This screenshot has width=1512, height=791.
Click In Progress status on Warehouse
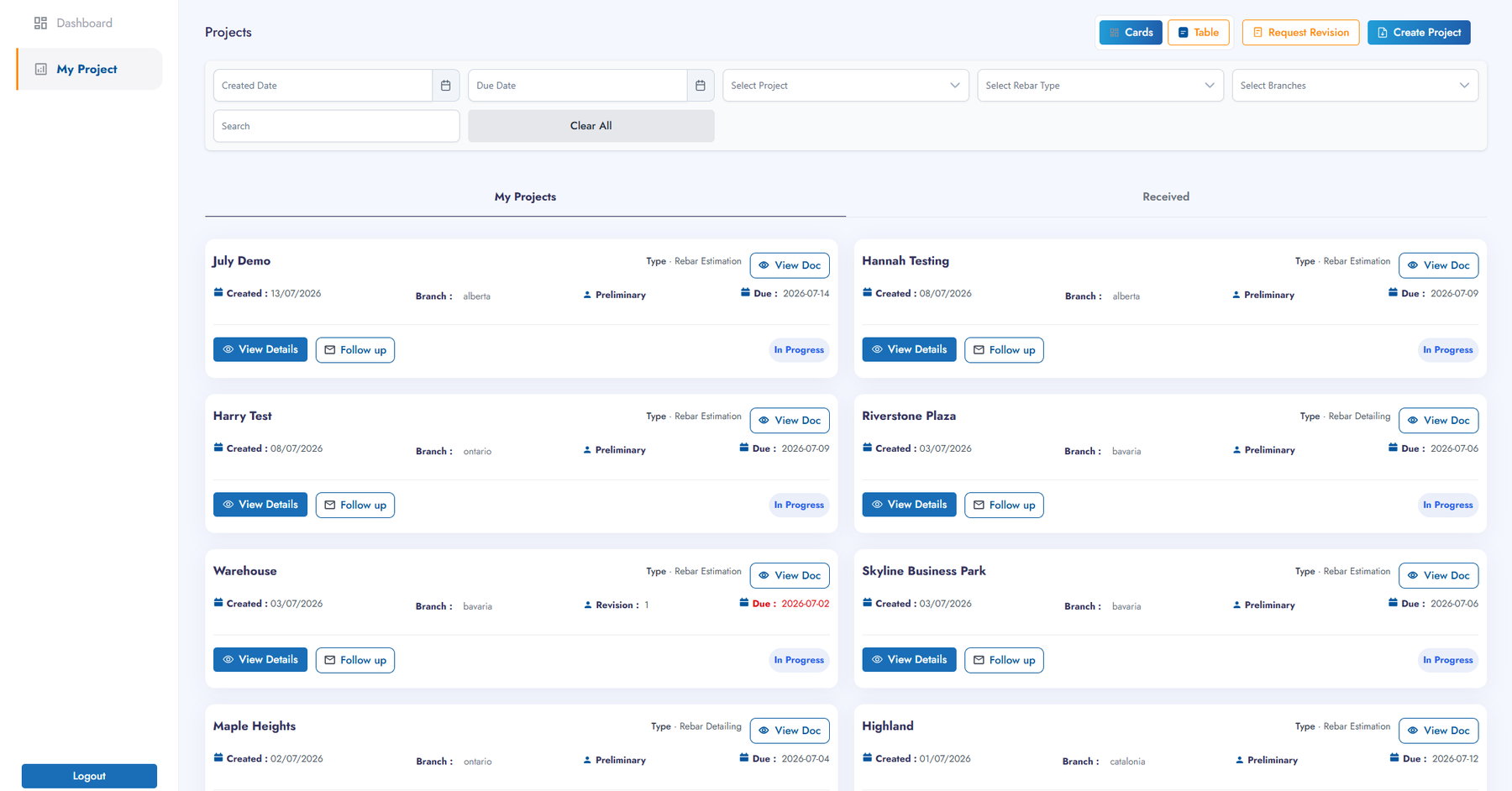pos(799,660)
